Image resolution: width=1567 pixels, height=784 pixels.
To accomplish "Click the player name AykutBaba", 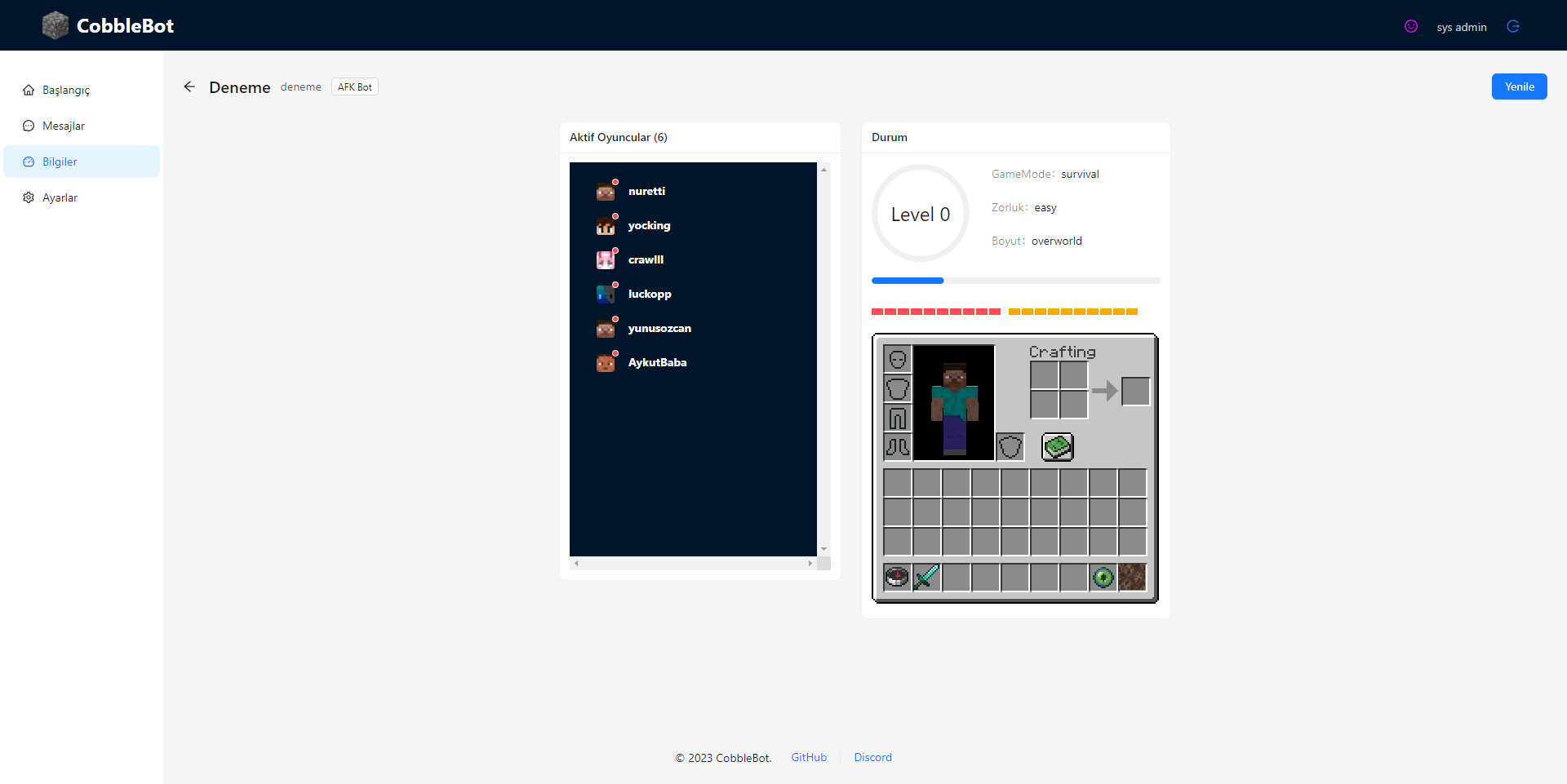I will (657, 363).
